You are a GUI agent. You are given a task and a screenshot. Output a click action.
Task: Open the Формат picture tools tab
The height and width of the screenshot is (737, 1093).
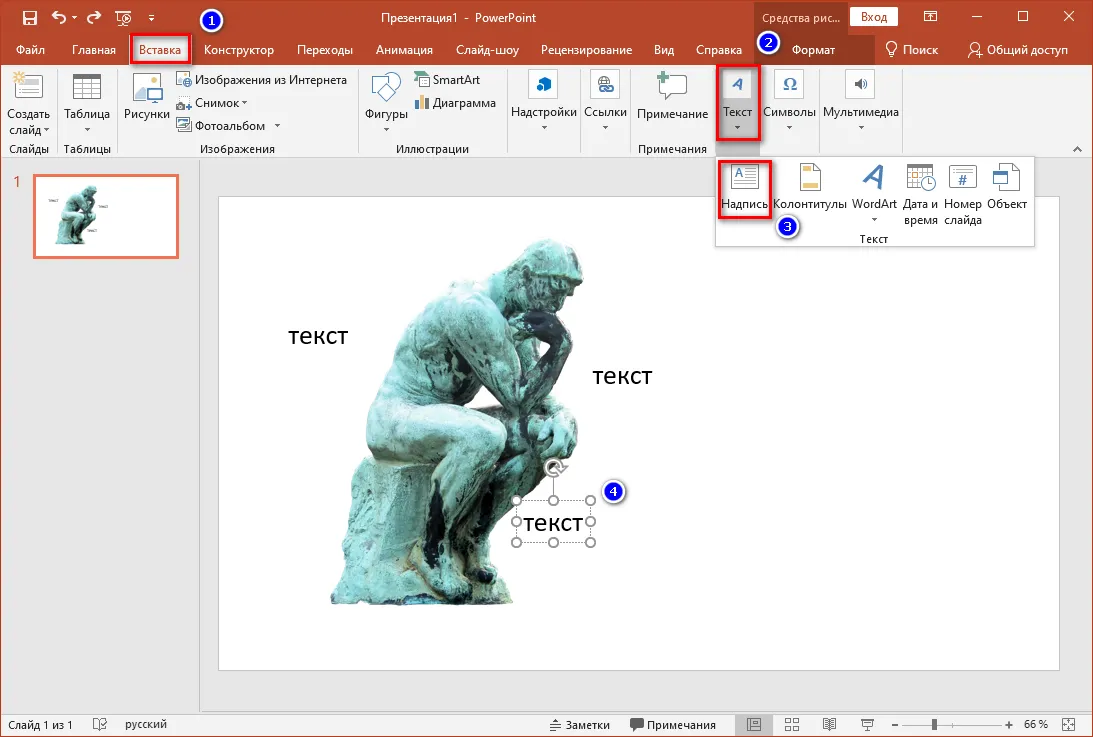(x=813, y=50)
